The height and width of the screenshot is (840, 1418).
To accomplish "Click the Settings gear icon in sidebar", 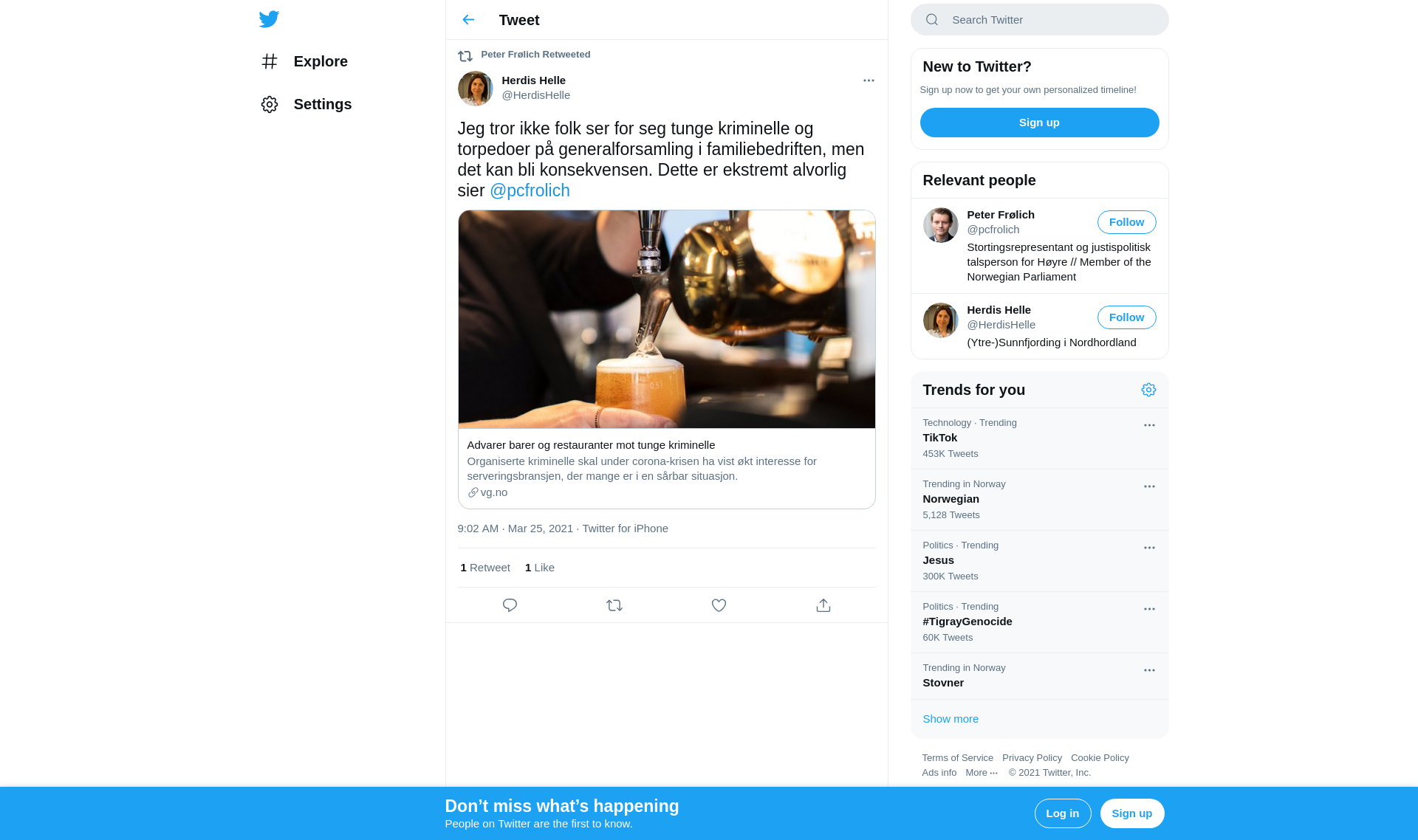I will pyautogui.click(x=270, y=104).
